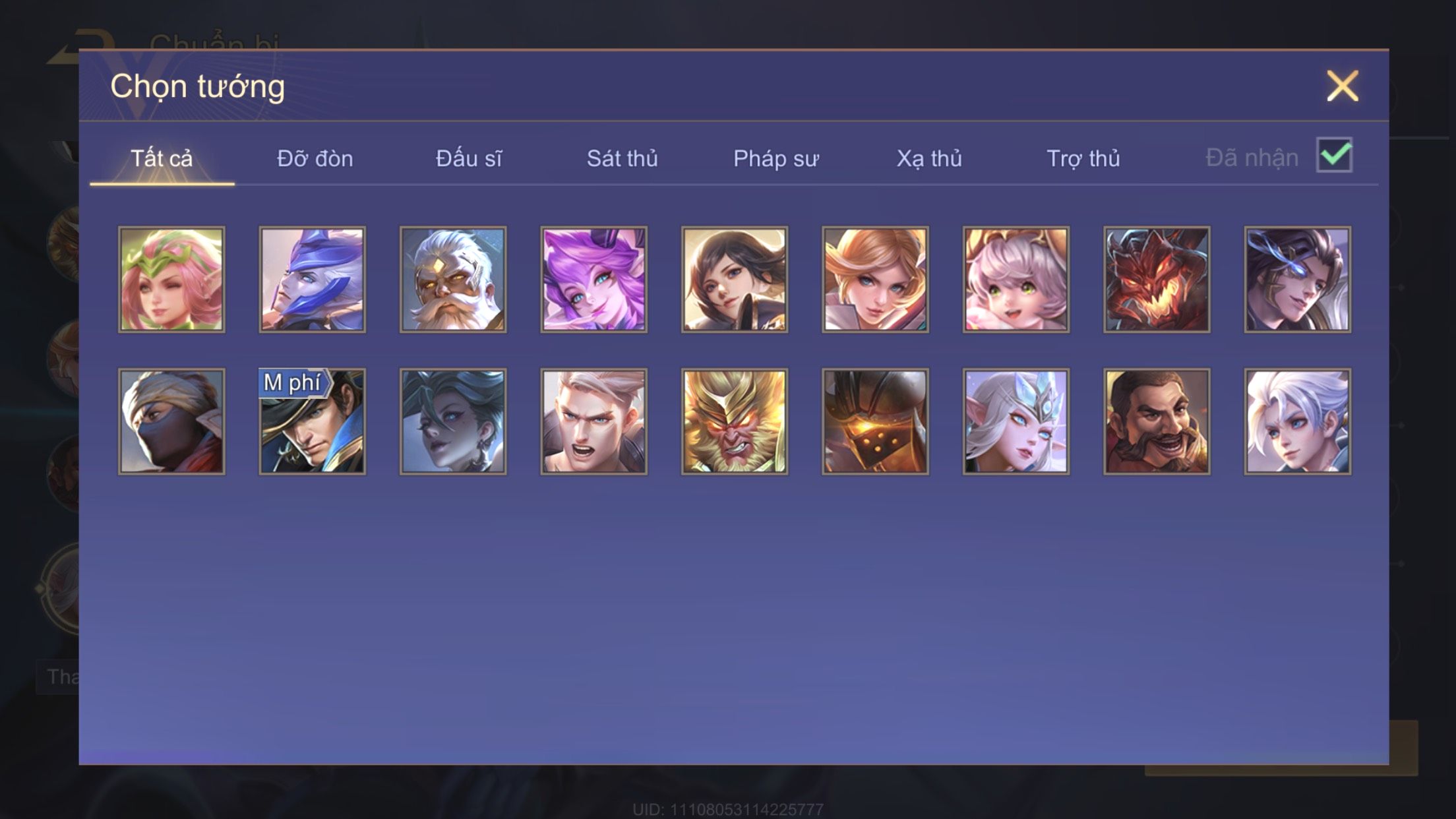Pick the white-bearded old man hero
Screen dimensions: 1456x819
click(x=453, y=280)
